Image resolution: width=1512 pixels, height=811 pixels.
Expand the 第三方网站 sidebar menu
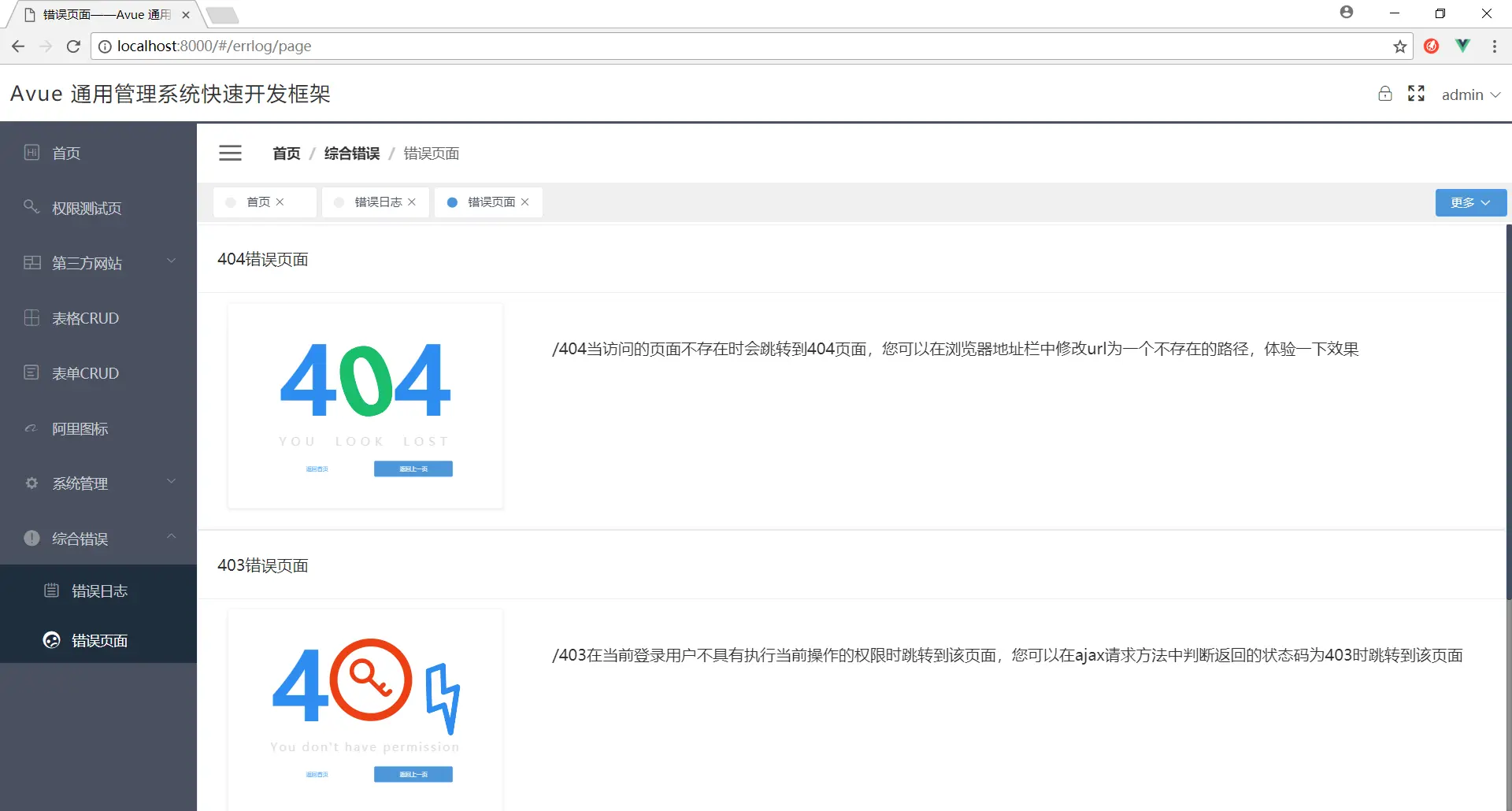click(98, 263)
